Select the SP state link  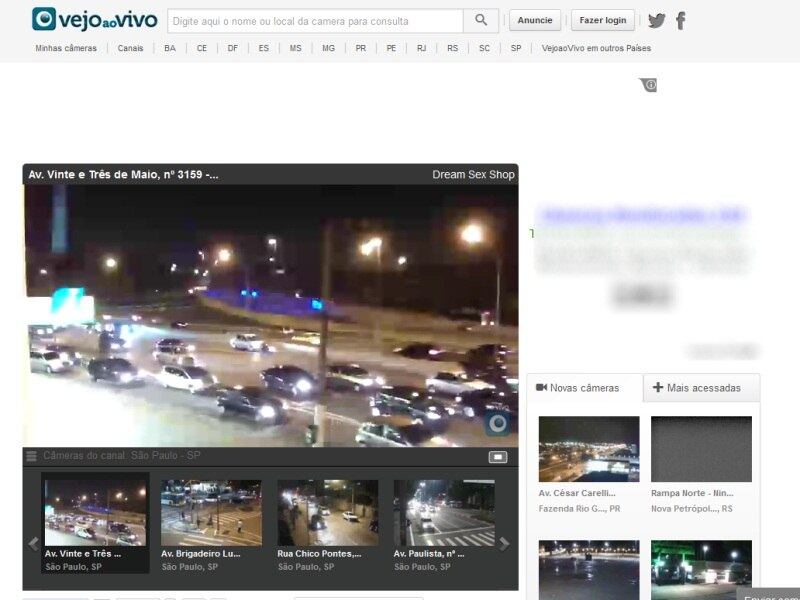click(x=516, y=48)
